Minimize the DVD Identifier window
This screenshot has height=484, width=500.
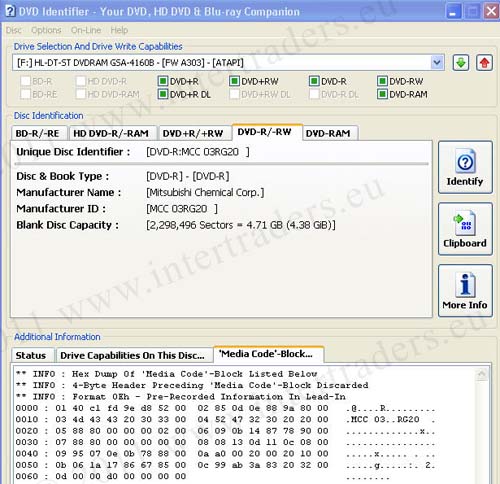[x=453, y=11]
